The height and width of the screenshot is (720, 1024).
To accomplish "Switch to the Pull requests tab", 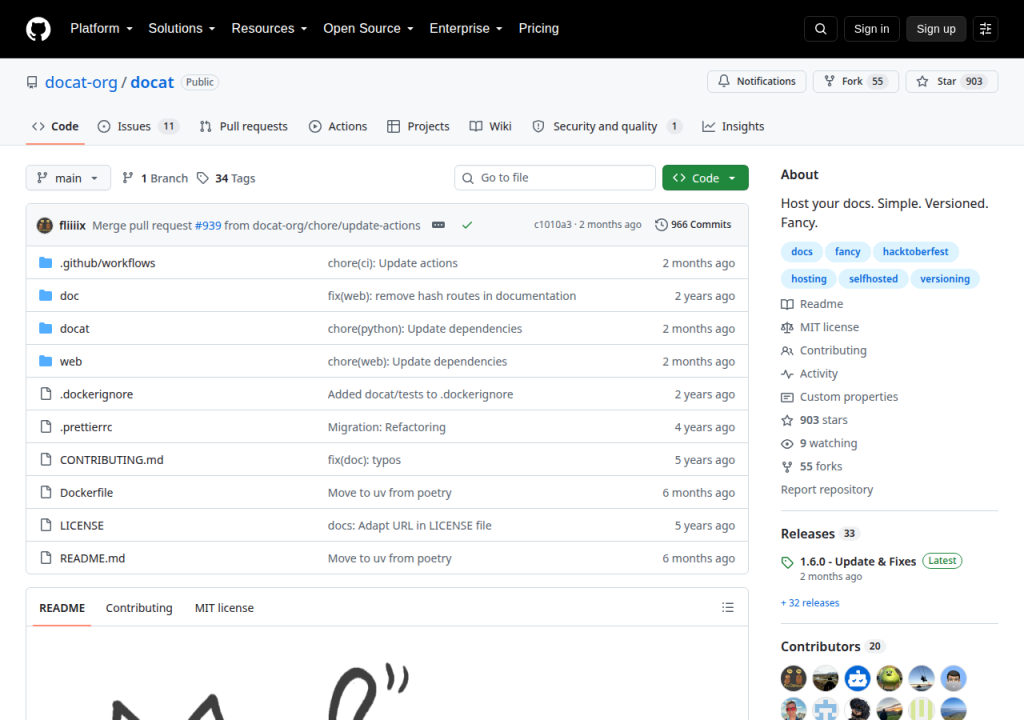I will [244, 127].
